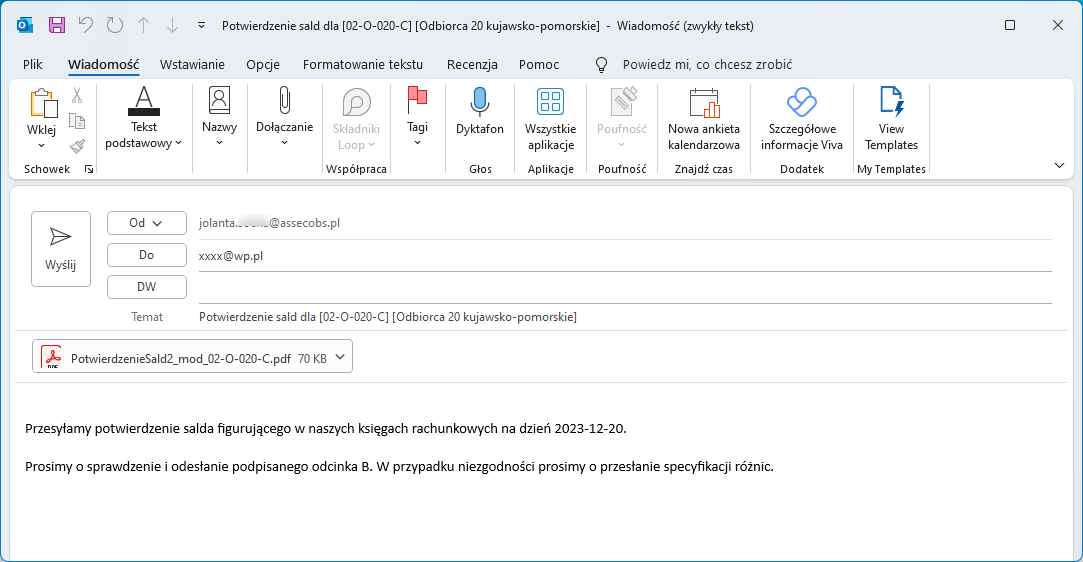Click the sender address jolanta...@assecobs.pl
The height and width of the screenshot is (562, 1083).
click(x=269, y=223)
